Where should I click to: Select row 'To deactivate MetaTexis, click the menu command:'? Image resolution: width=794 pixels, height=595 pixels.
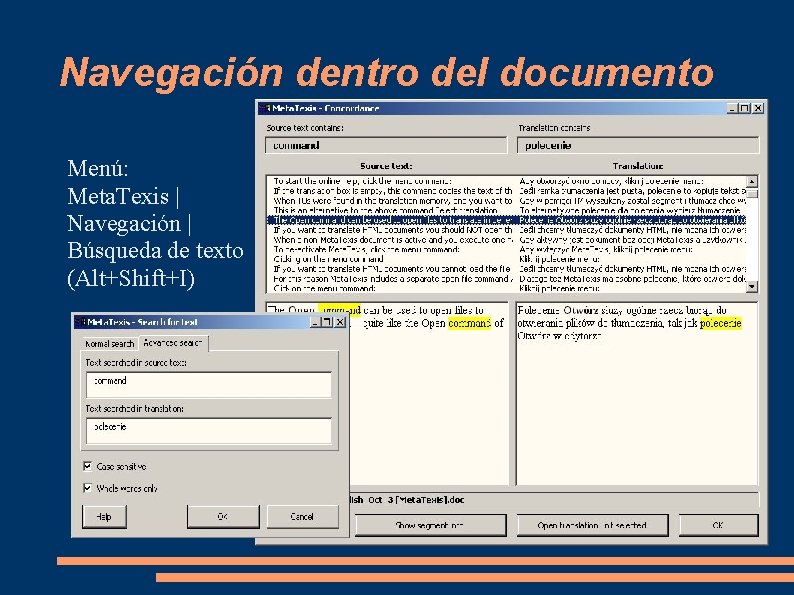[506, 249]
